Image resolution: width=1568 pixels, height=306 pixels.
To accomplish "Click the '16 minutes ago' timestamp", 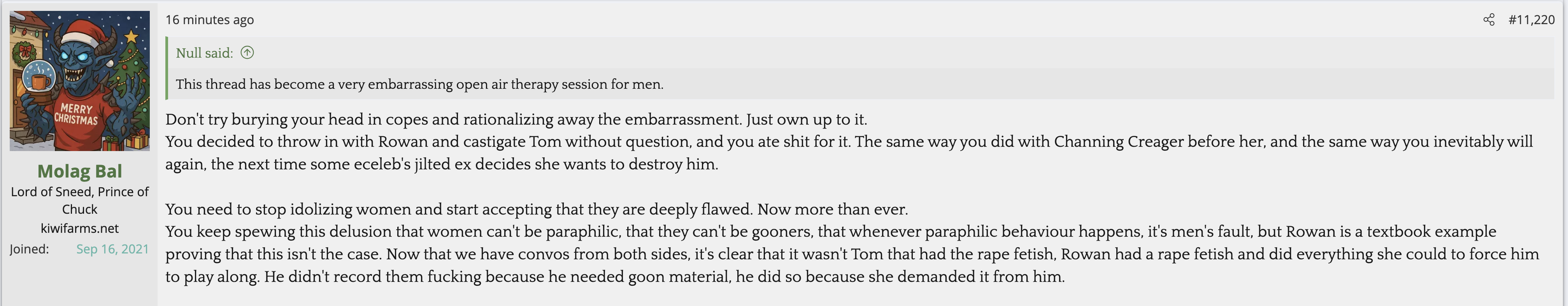I will coord(209,20).
